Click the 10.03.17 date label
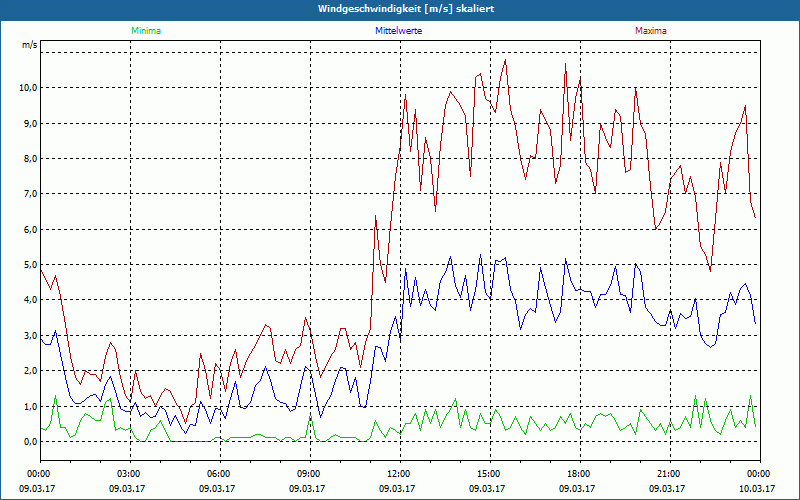 tap(757, 488)
